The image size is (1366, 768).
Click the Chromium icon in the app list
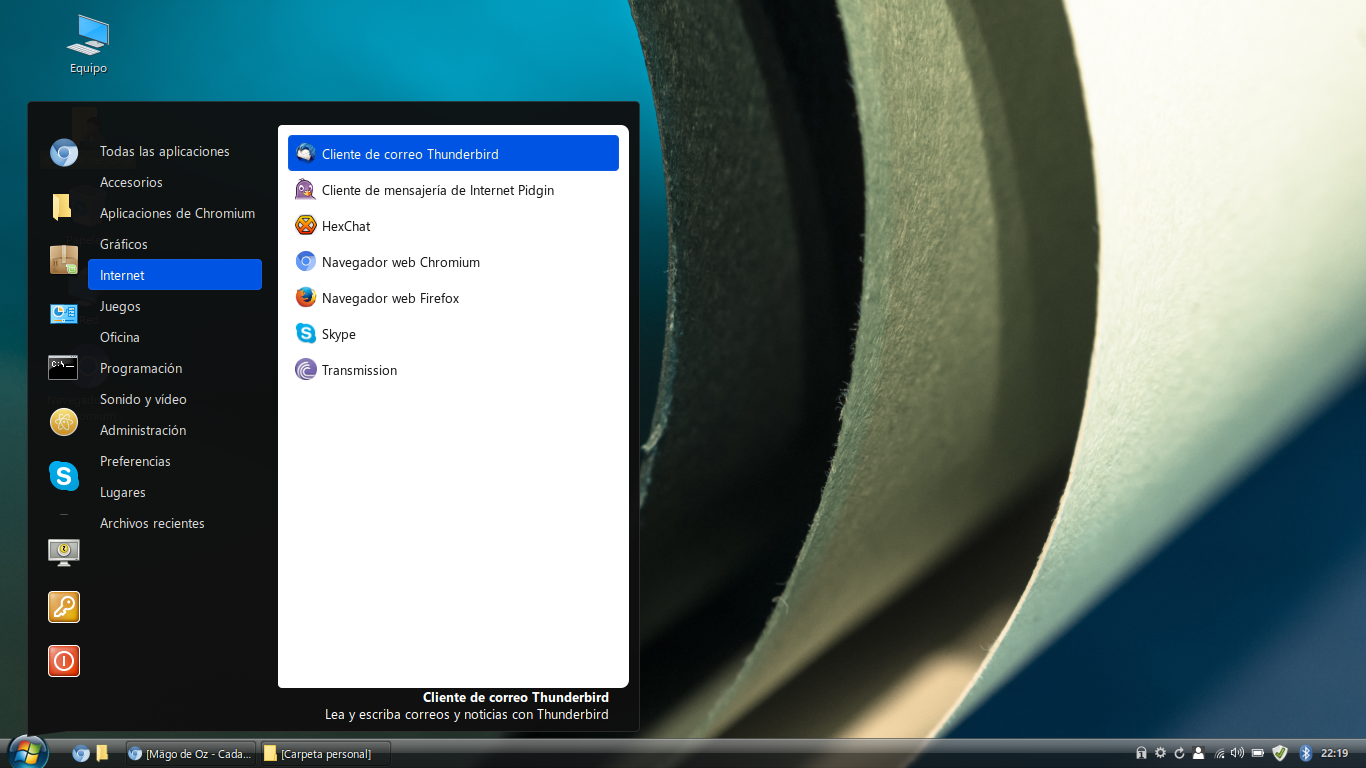[306, 262]
